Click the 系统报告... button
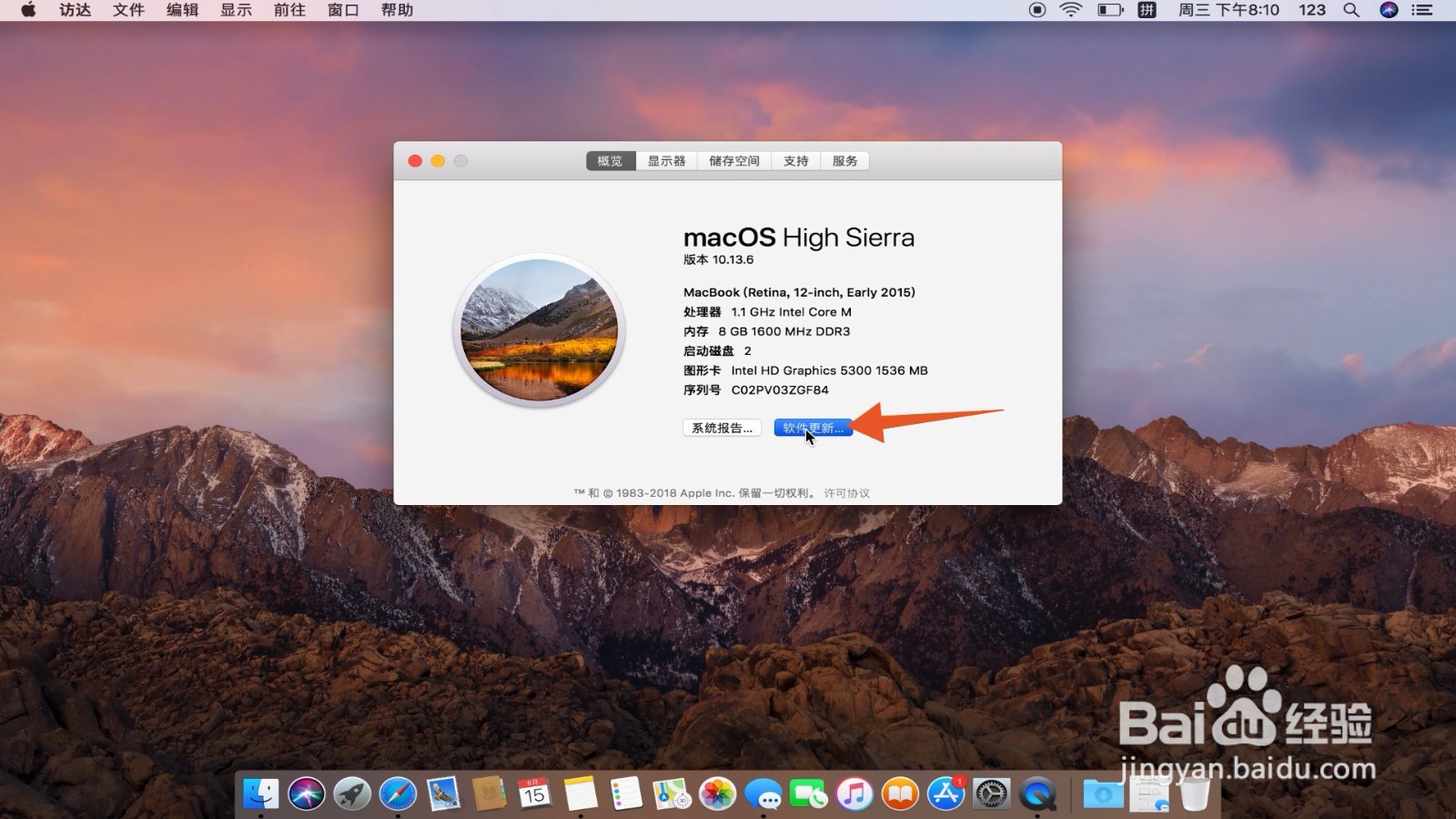The height and width of the screenshot is (819, 1456). (723, 428)
